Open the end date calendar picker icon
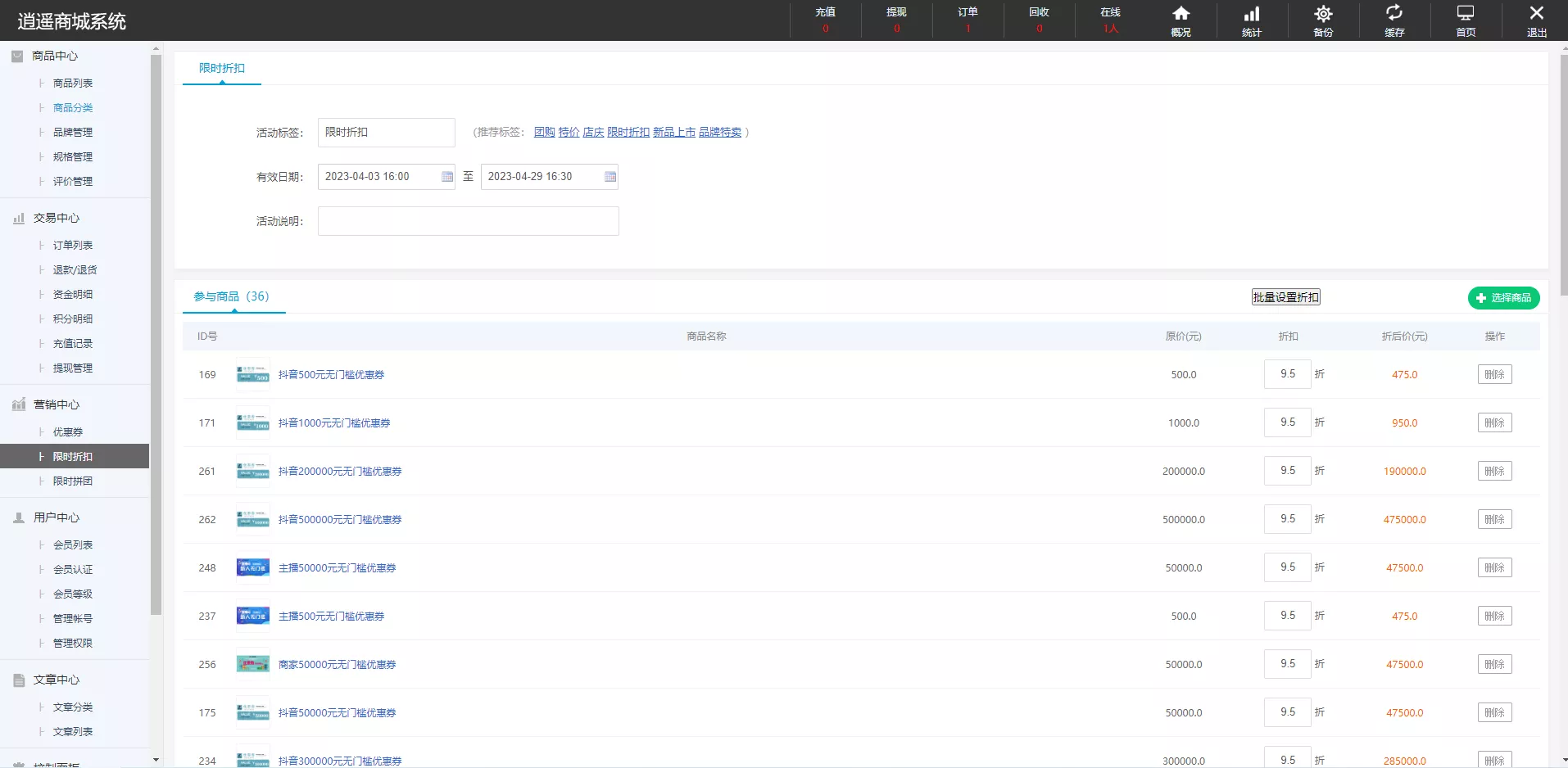This screenshot has width=1568, height=768. coord(610,177)
